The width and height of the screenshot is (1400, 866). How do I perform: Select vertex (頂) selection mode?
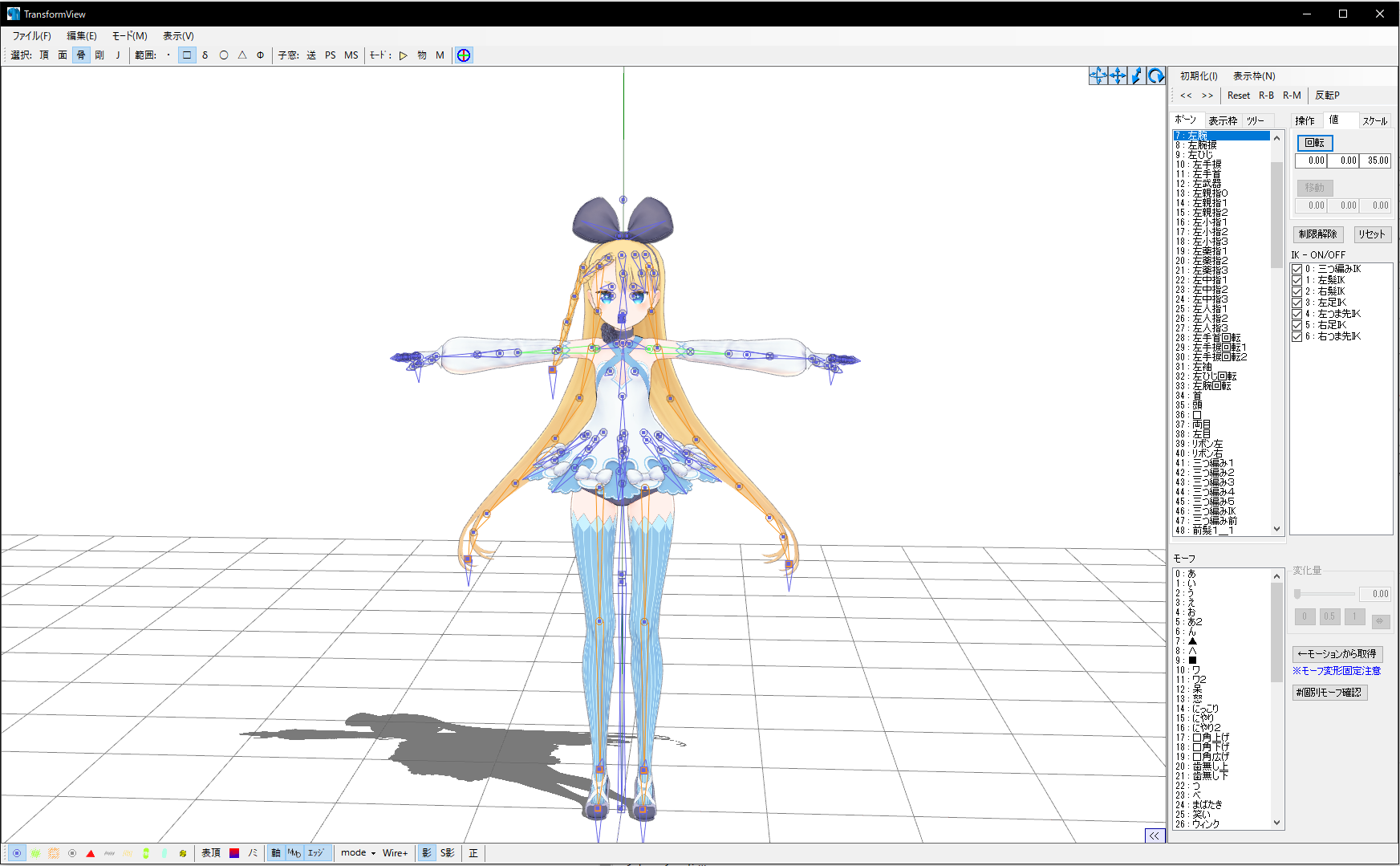tap(44, 55)
